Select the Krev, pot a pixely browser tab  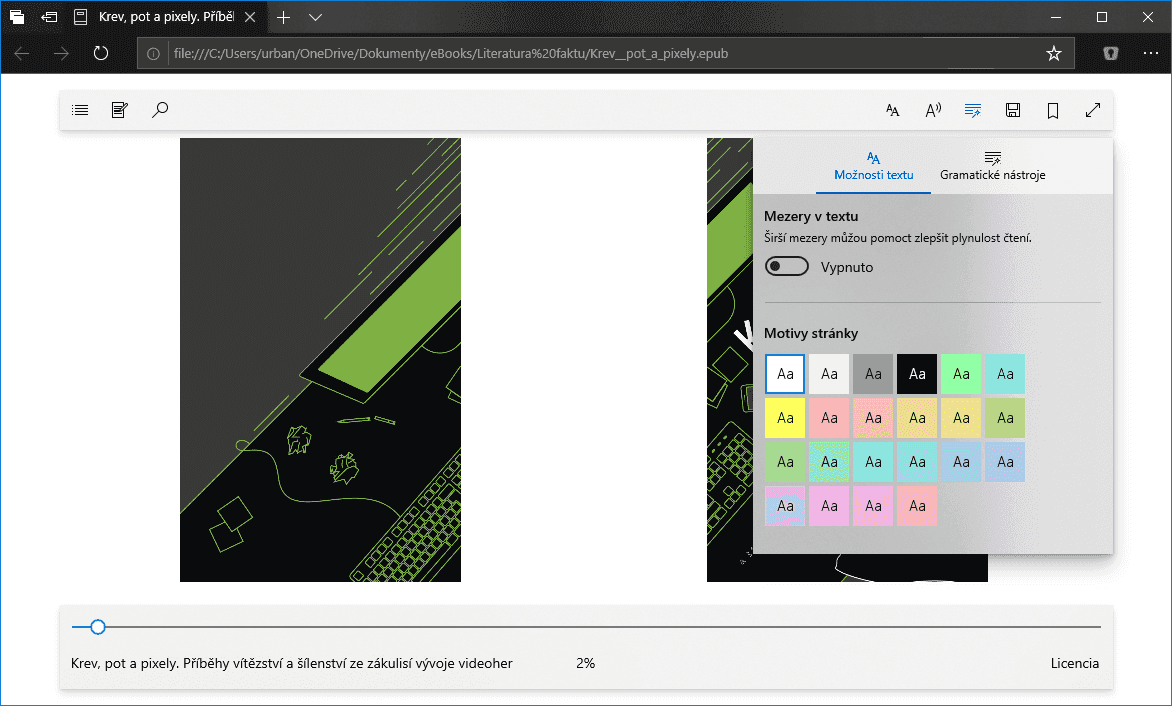(164, 17)
